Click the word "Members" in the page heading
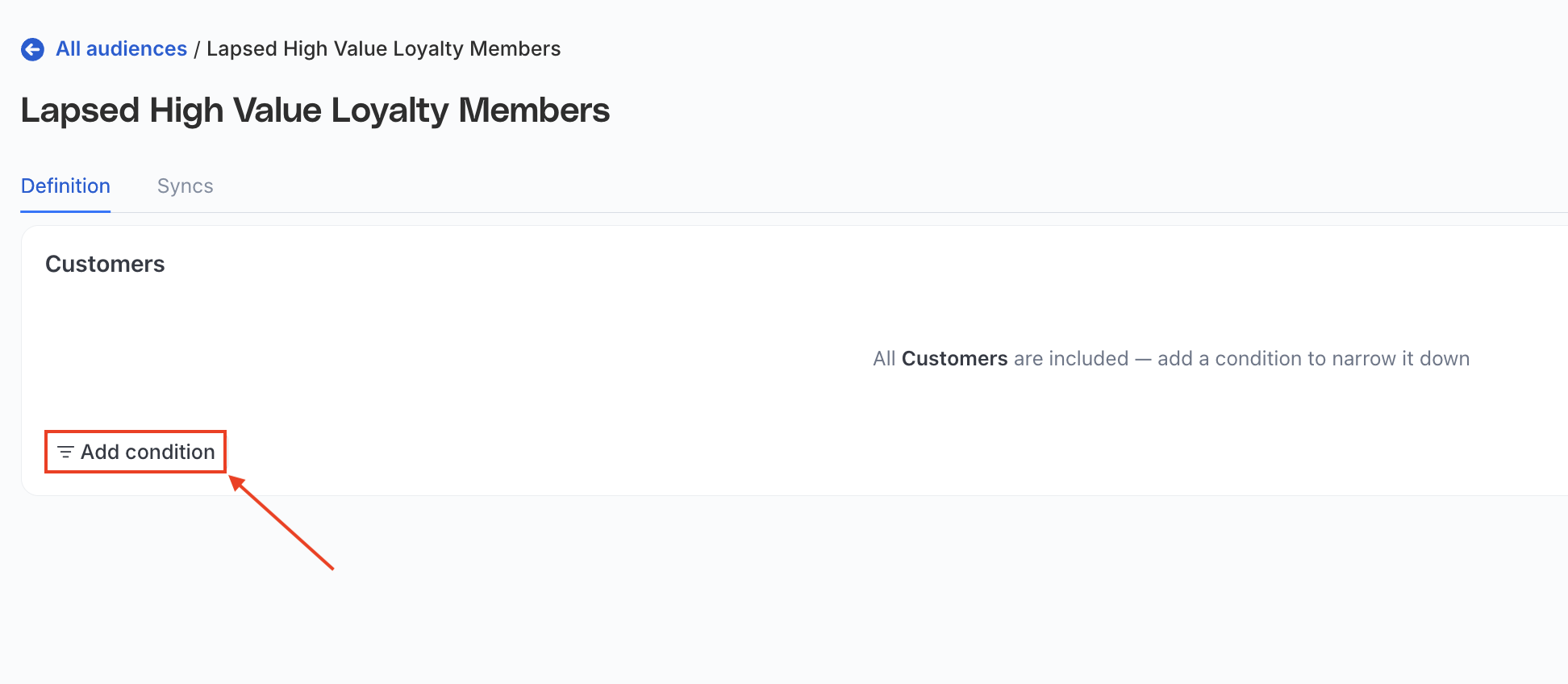Image resolution: width=1568 pixels, height=684 pixels. point(534,111)
